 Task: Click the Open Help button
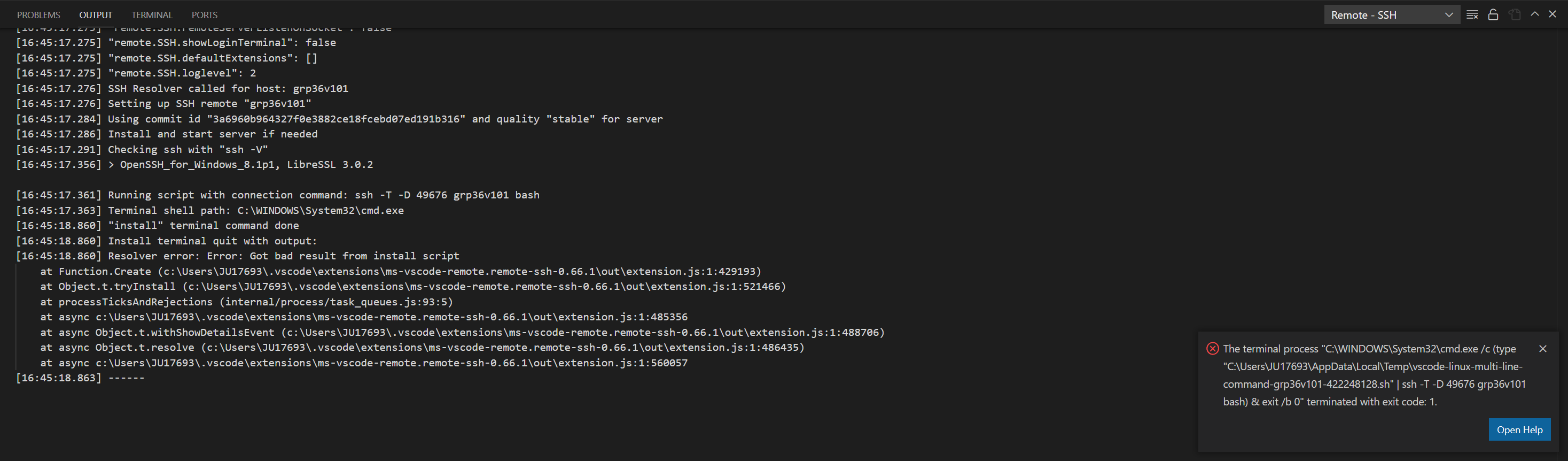coord(1519,429)
